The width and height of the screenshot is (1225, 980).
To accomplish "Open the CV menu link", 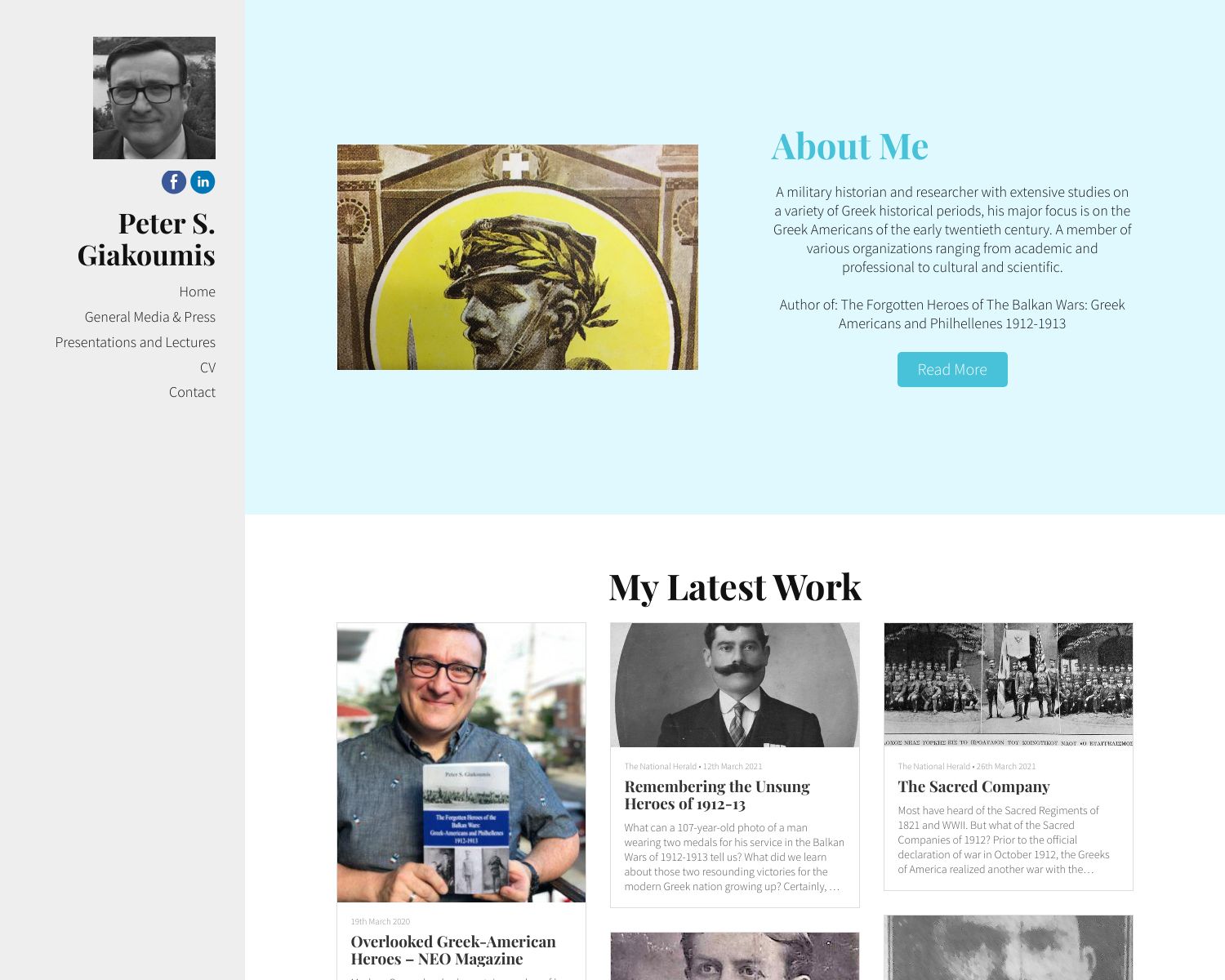I will (x=207, y=367).
